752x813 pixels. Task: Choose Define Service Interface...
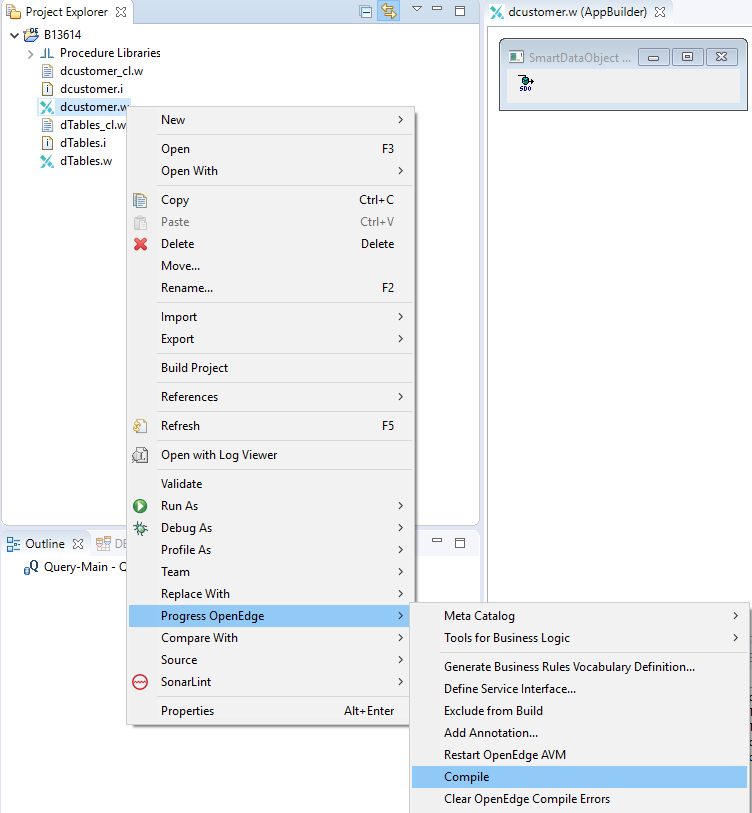[x=580, y=689]
